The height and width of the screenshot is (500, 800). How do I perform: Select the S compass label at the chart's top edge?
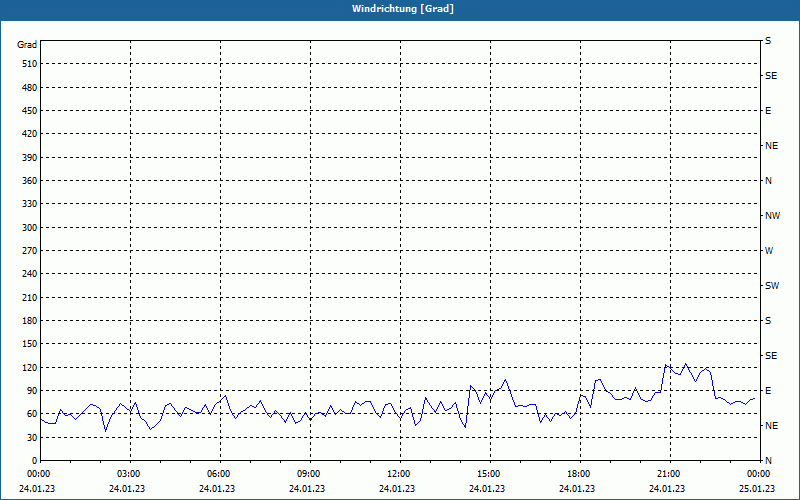tap(768, 41)
